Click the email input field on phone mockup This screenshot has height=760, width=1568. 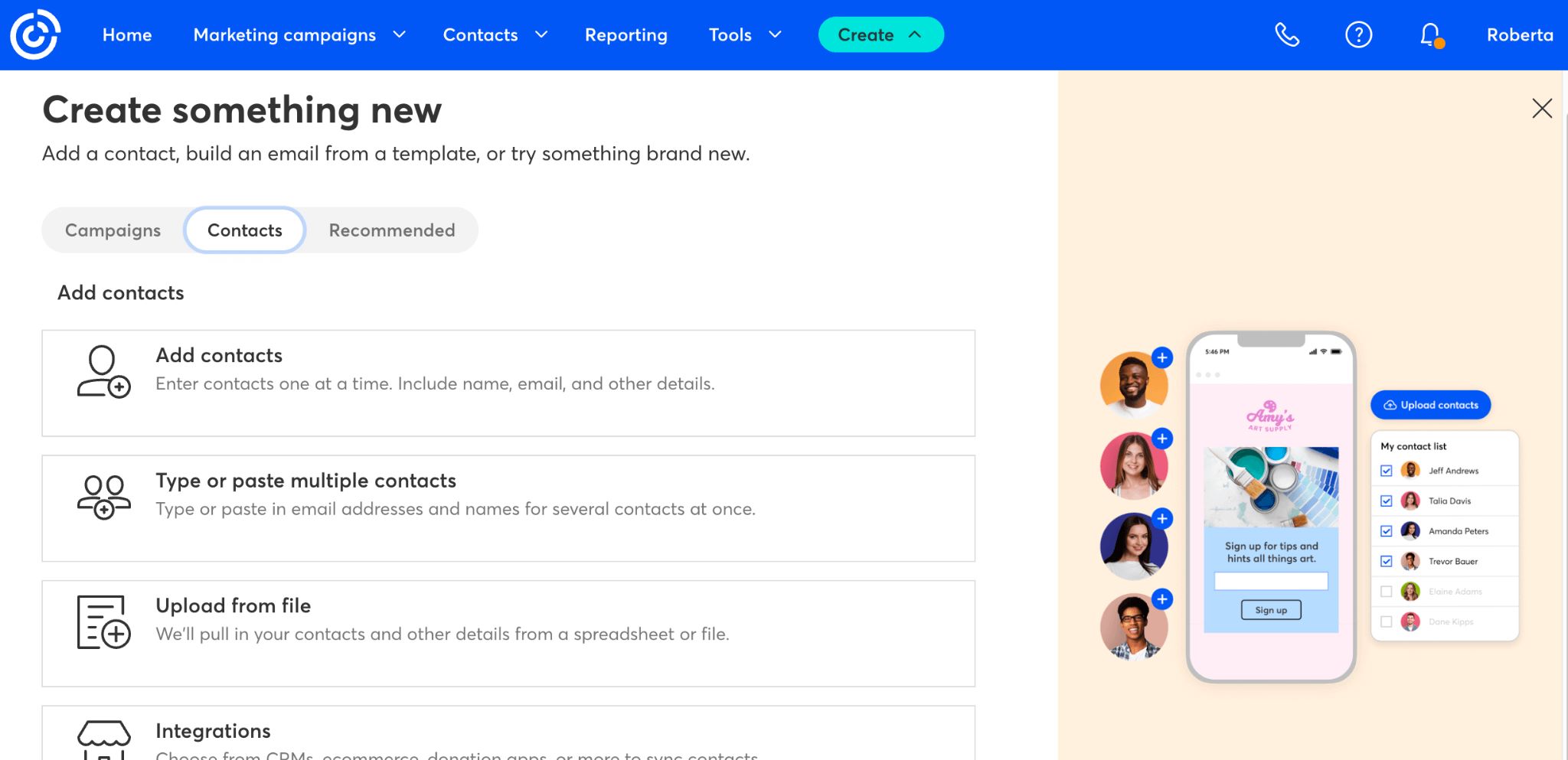[x=1271, y=582]
